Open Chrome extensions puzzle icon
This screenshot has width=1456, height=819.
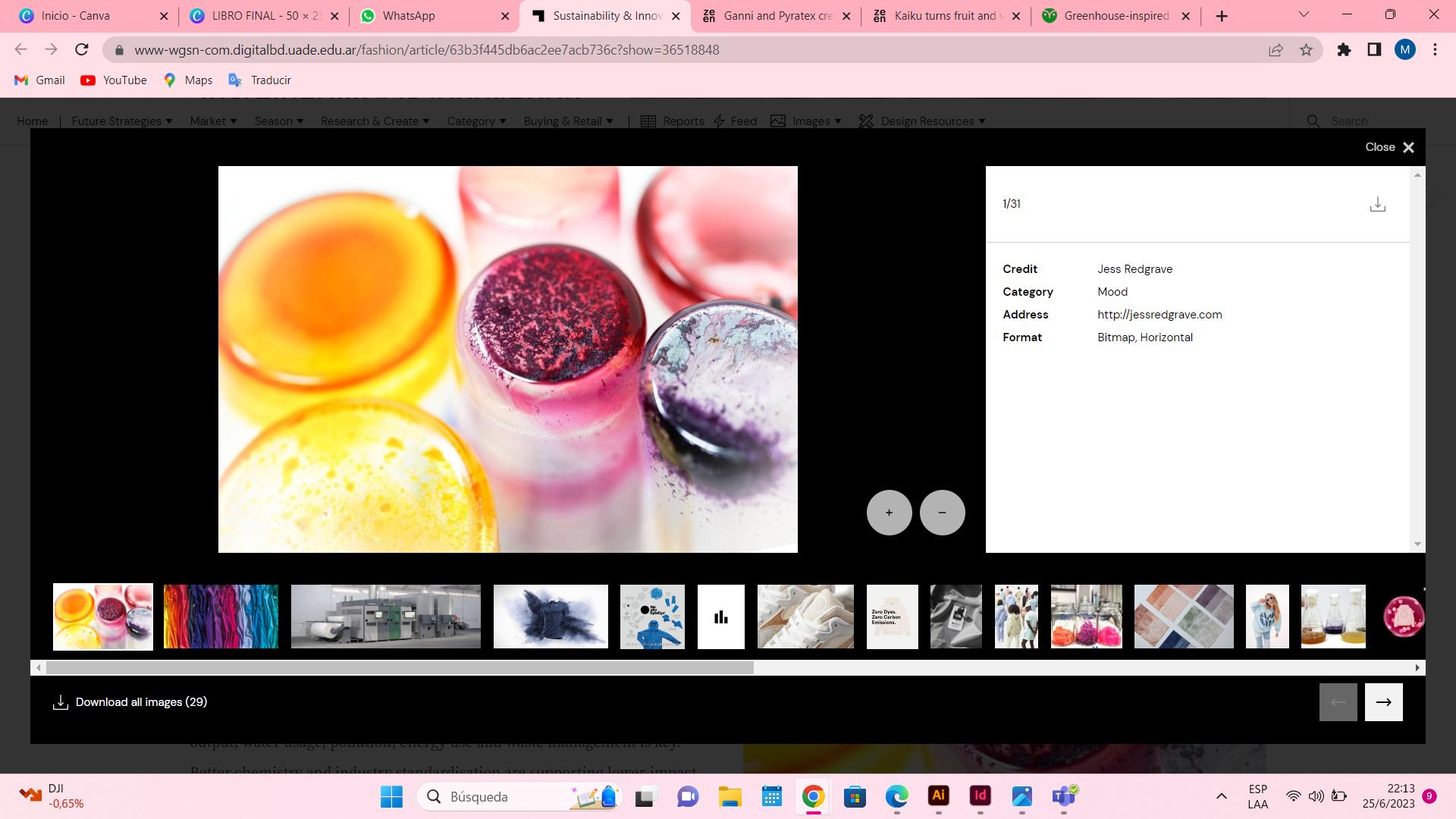point(1344,50)
